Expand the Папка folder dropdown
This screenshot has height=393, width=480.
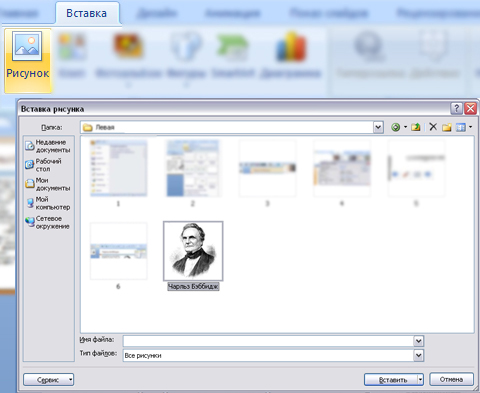(378, 127)
